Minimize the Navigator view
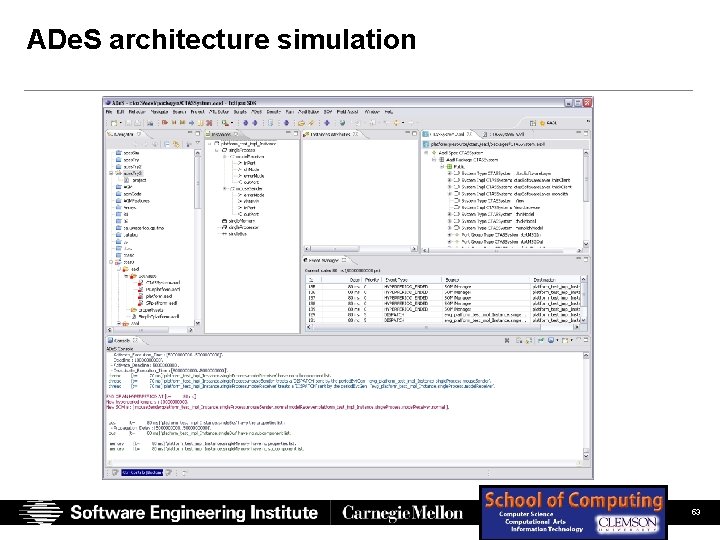The image size is (720, 540). point(190,133)
